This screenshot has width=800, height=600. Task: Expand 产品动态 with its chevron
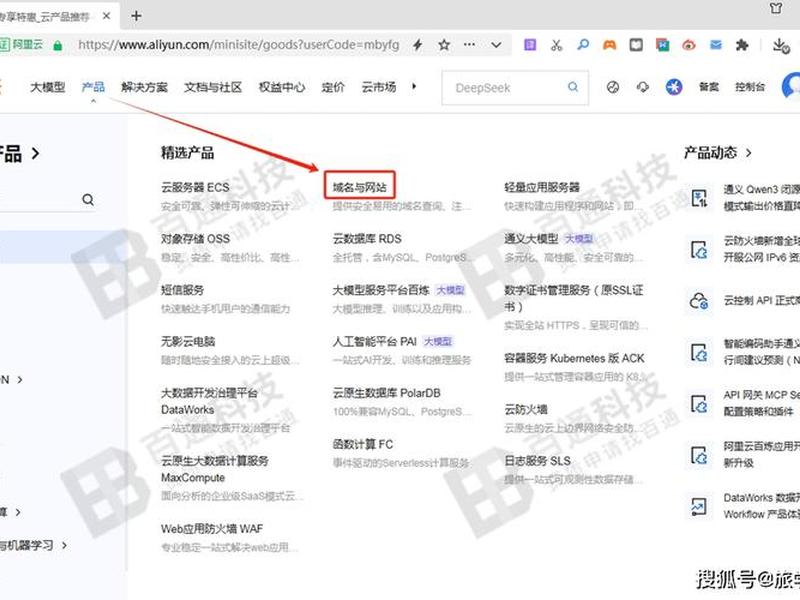748,153
